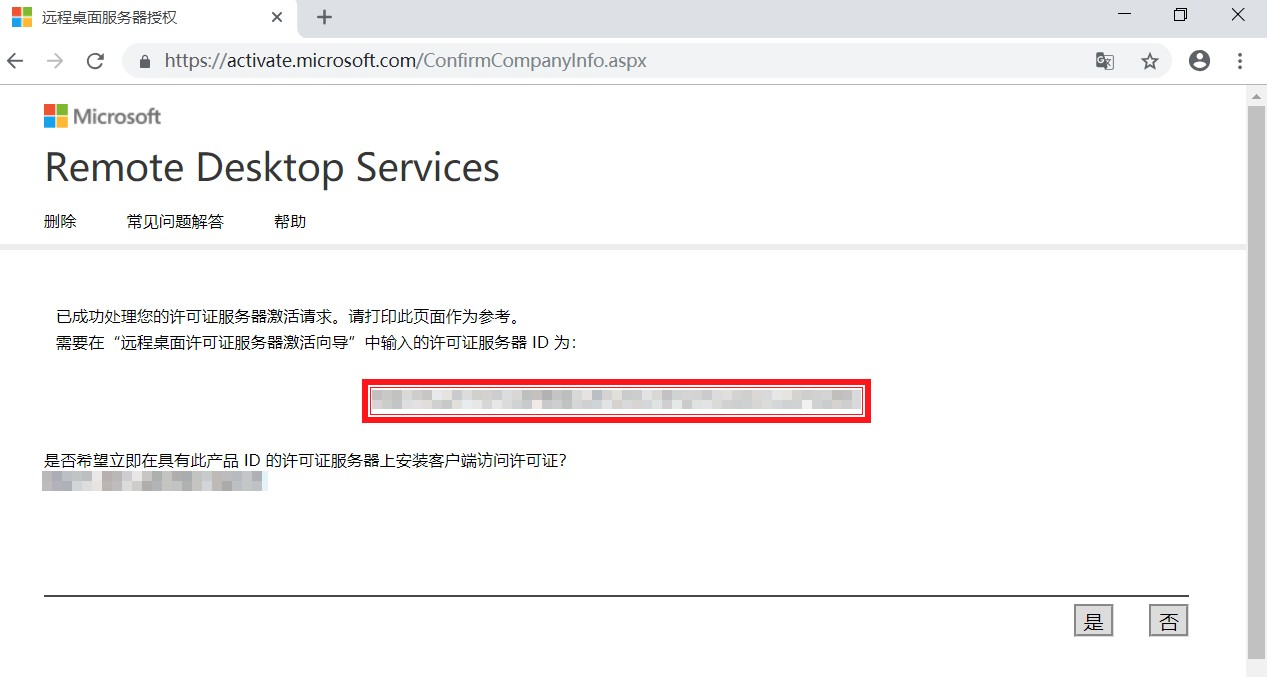Reload the page with the refresh icon
1267x677 pixels.
pos(95,61)
